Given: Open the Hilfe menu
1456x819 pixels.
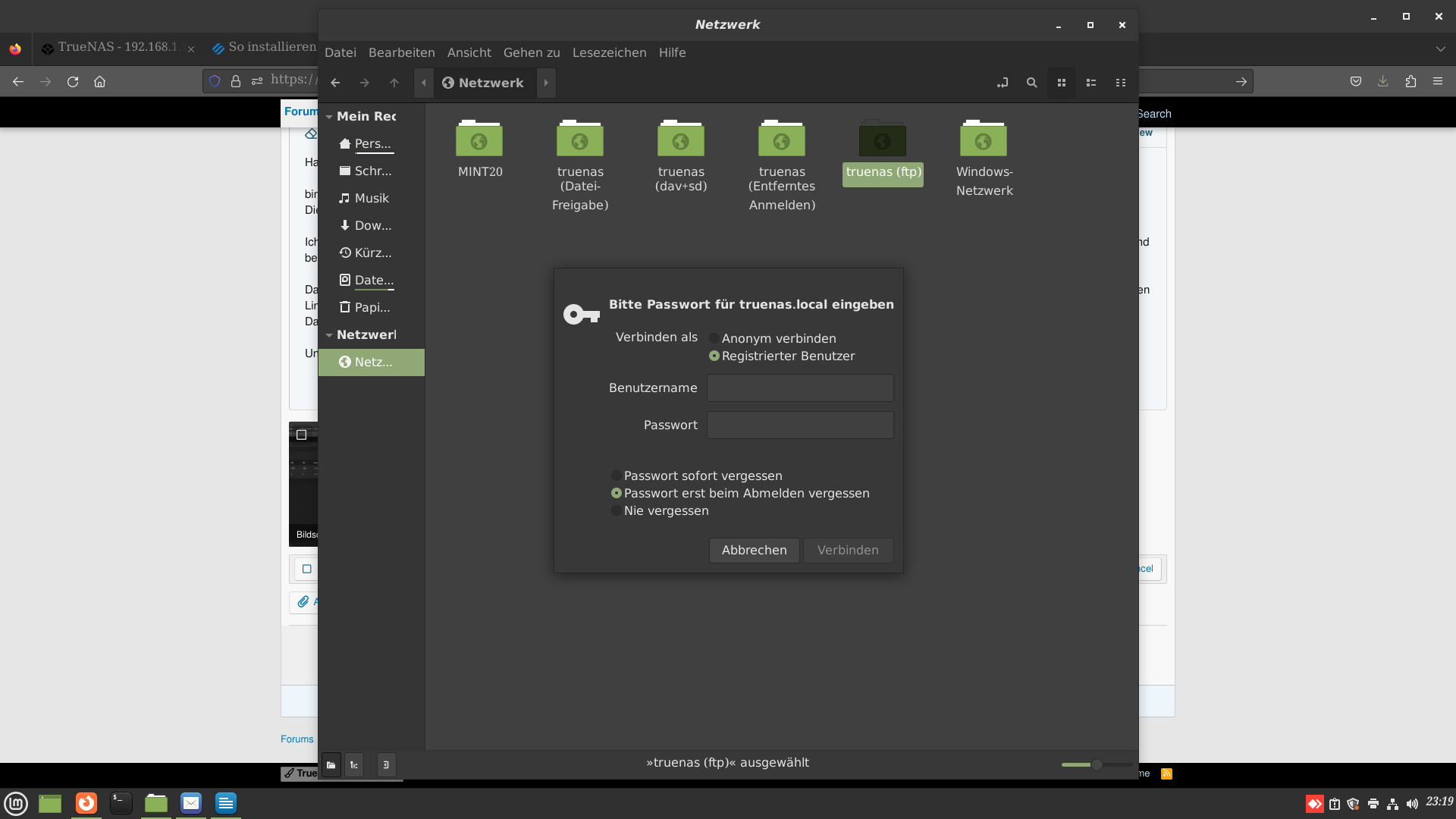Looking at the screenshot, I should (x=673, y=52).
